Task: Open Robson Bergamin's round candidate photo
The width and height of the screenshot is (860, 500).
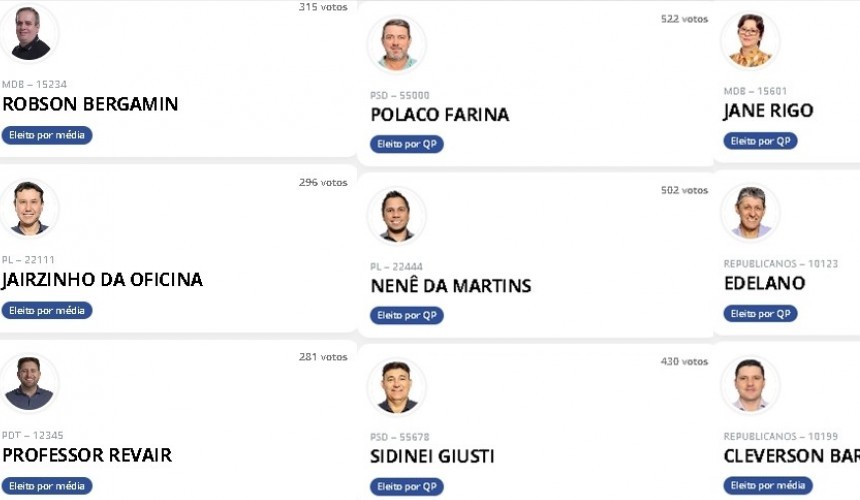Action: click(x=30, y=33)
